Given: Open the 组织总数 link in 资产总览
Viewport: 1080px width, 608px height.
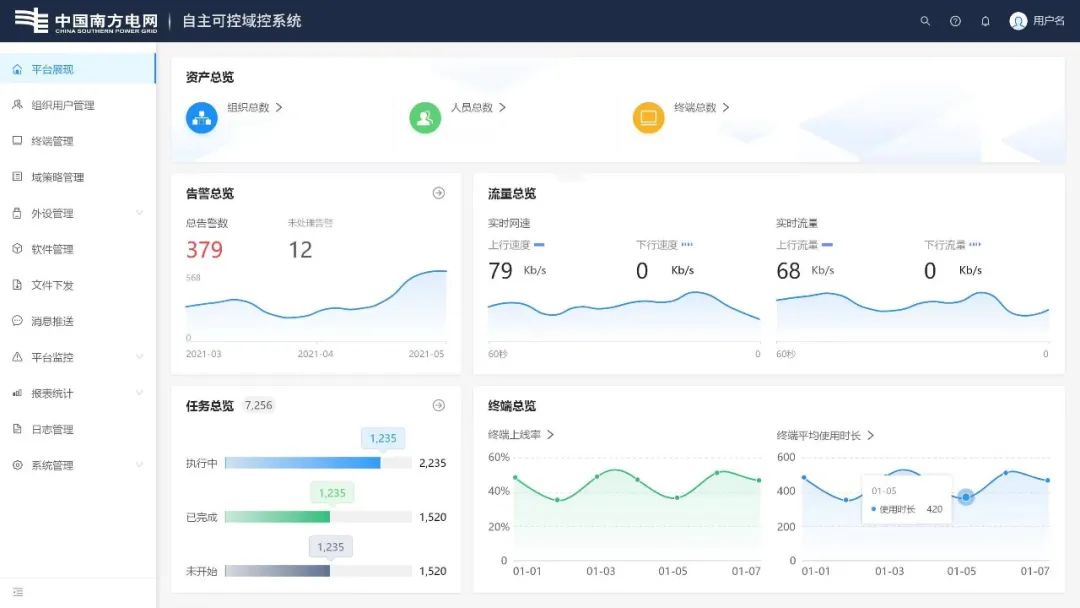Looking at the screenshot, I should [250, 108].
